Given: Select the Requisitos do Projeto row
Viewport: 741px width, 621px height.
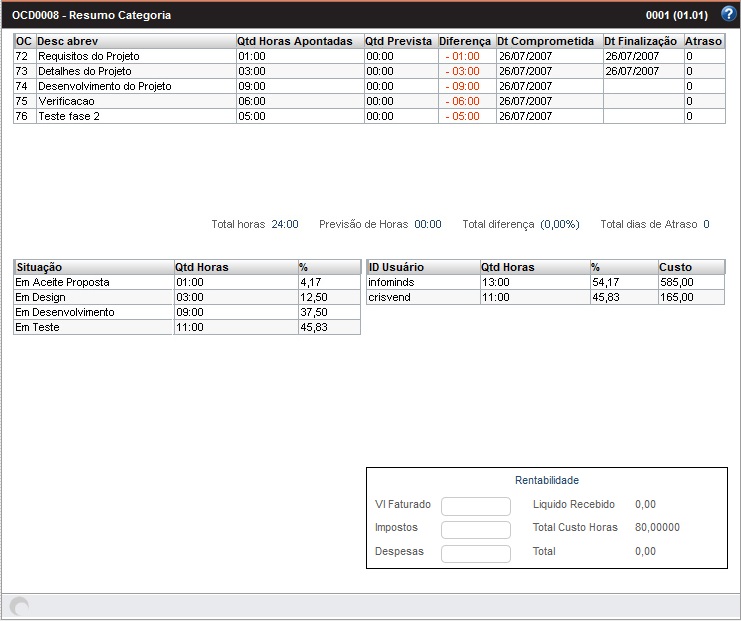Looking at the screenshot, I should (89, 57).
